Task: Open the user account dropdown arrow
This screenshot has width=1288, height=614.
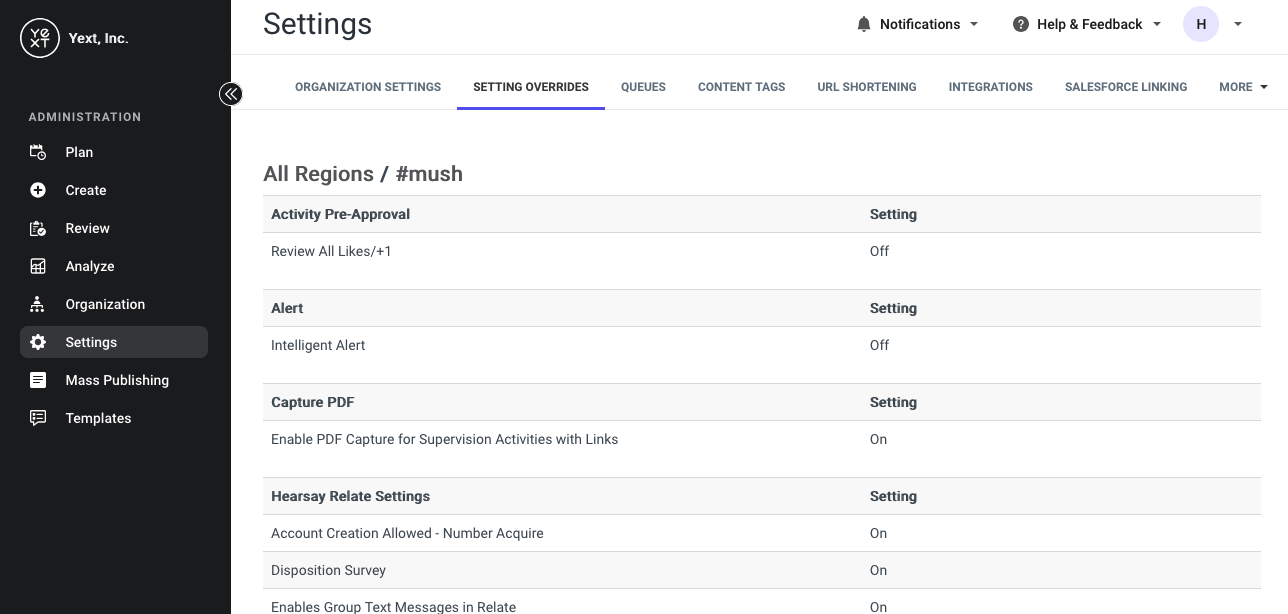Action: (x=1238, y=24)
